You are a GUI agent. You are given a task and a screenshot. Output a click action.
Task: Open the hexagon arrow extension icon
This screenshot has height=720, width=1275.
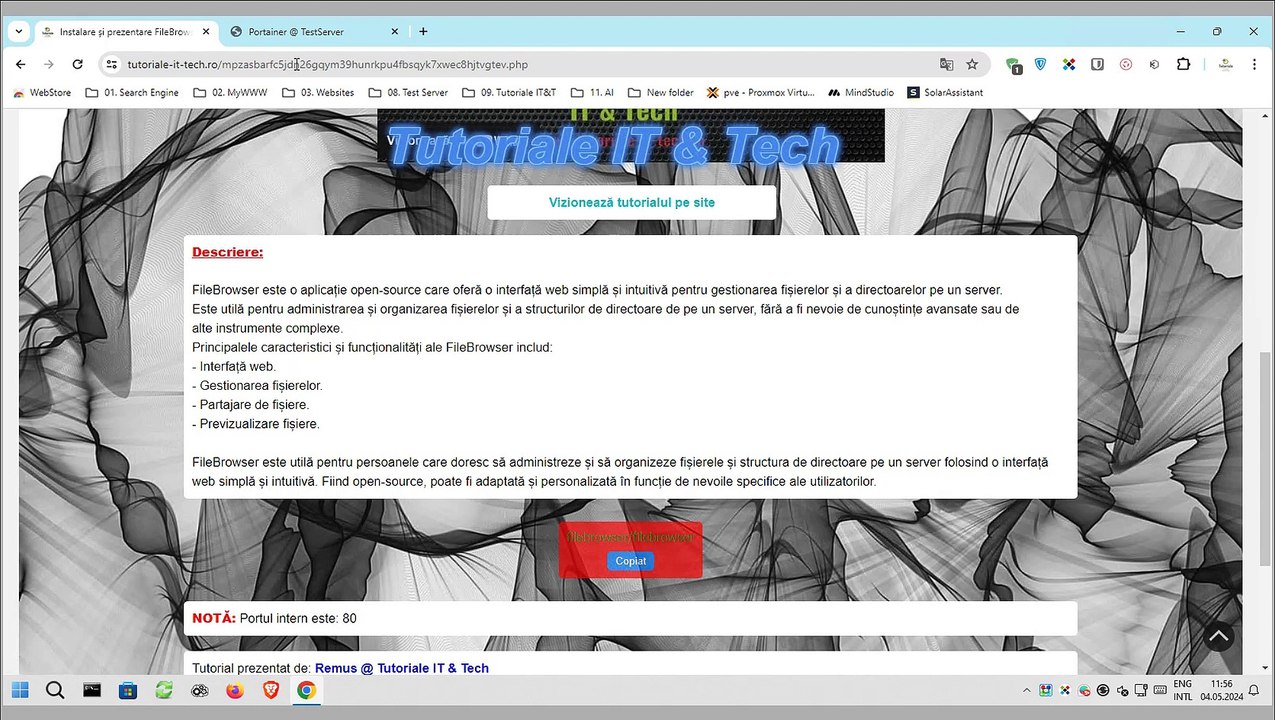(1154, 64)
